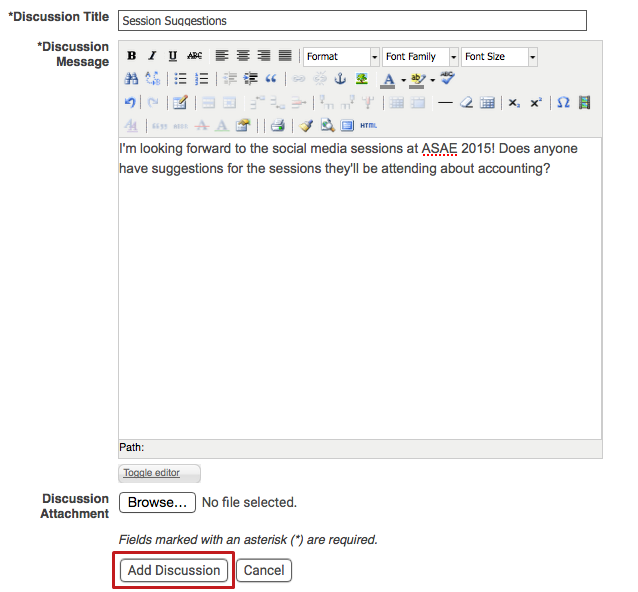638x592 pixels.
Task: Toggle bold formatting in editor toolbar
Action: tap(131, 56)
